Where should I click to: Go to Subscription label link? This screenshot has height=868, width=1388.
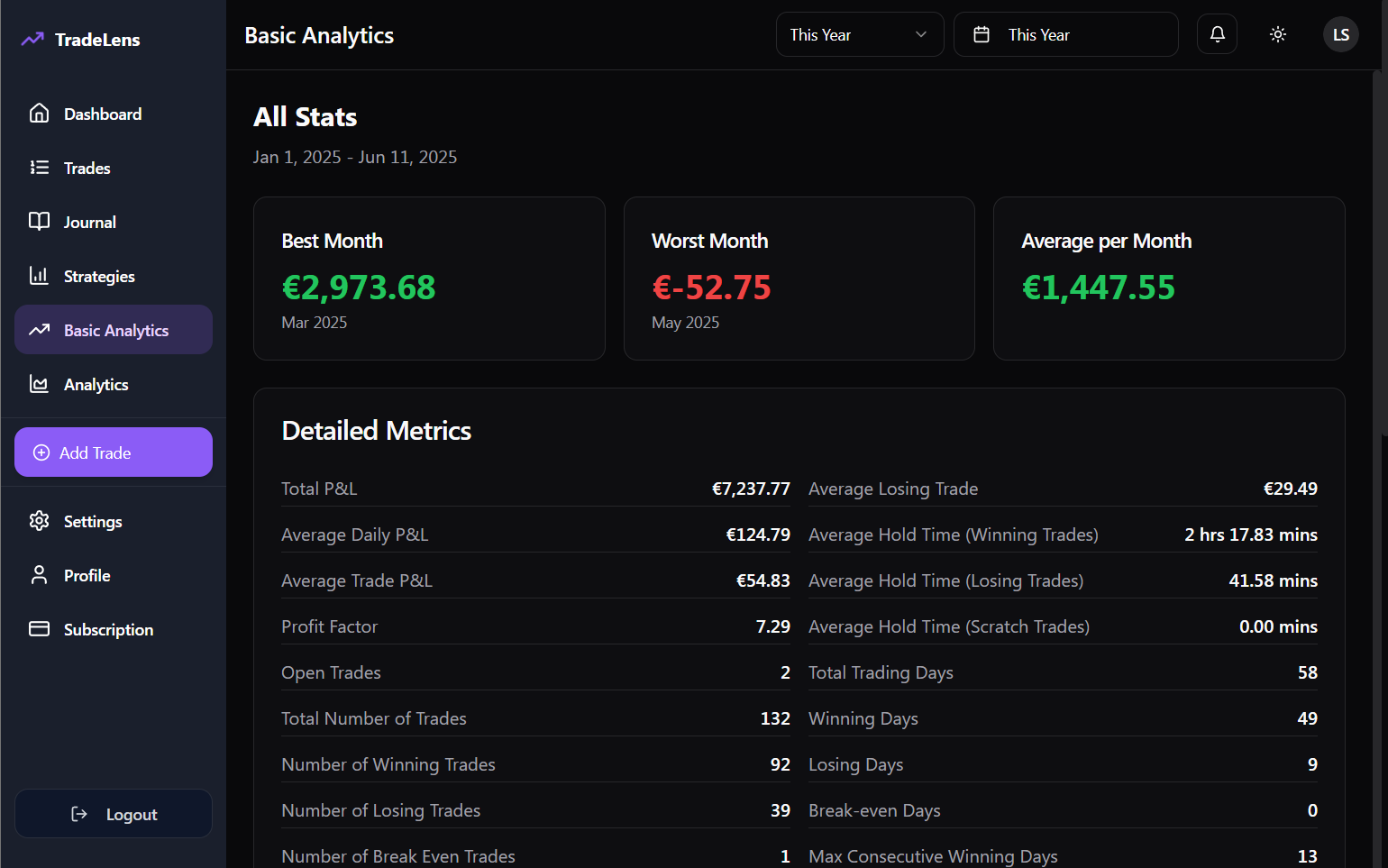108,630
